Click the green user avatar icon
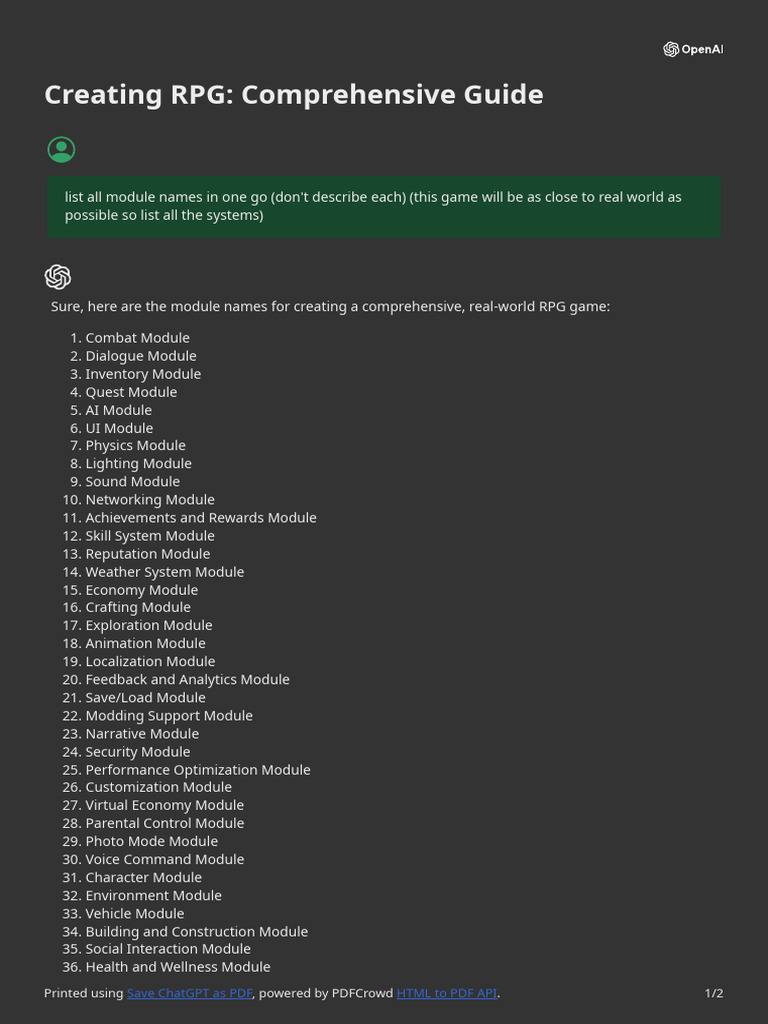This screenshot has width=768, height=1024. [x=61, y=150]
